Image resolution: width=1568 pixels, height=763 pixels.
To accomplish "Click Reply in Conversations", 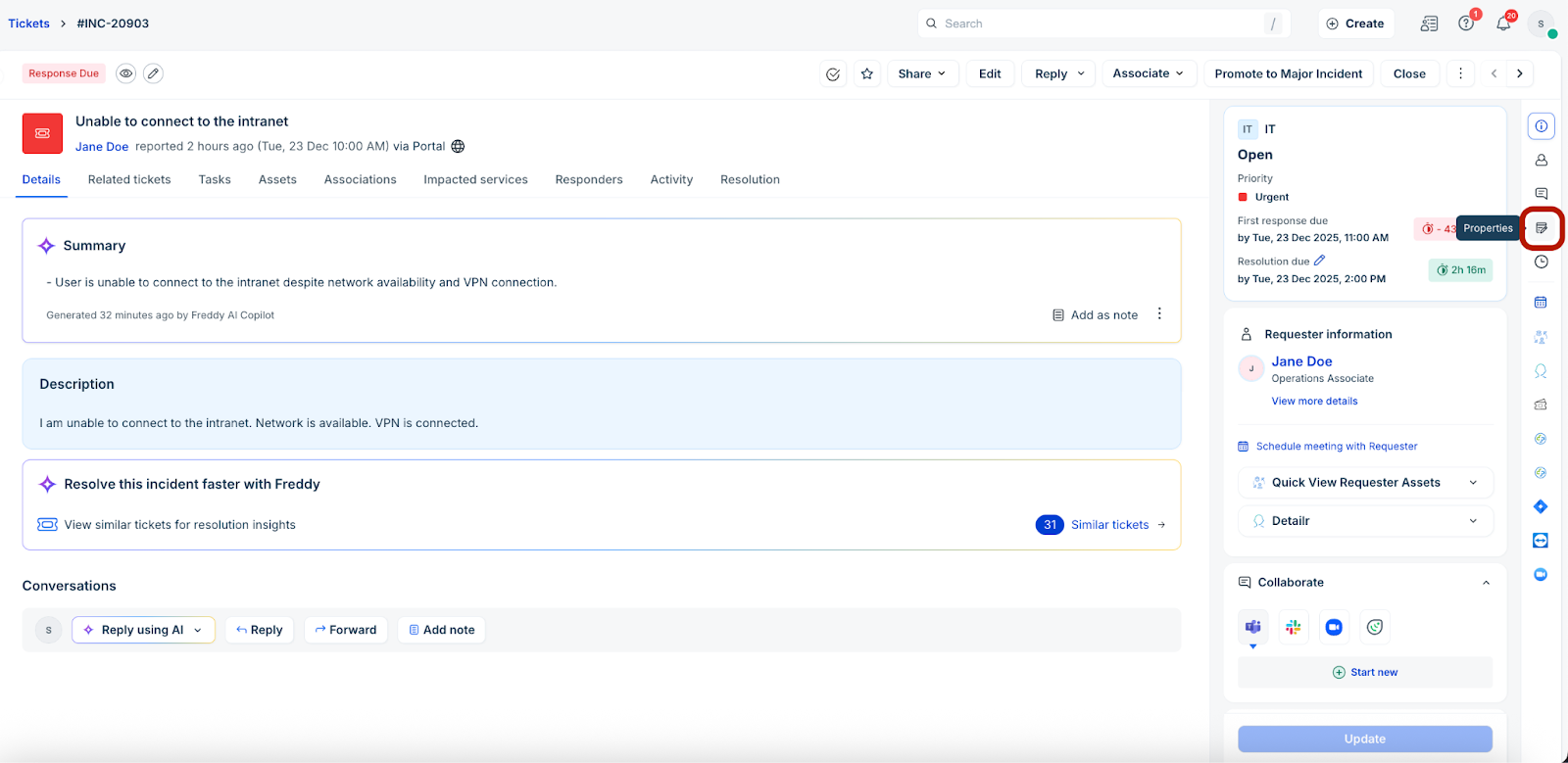I will pyautogui.click(x=260, y=630).
